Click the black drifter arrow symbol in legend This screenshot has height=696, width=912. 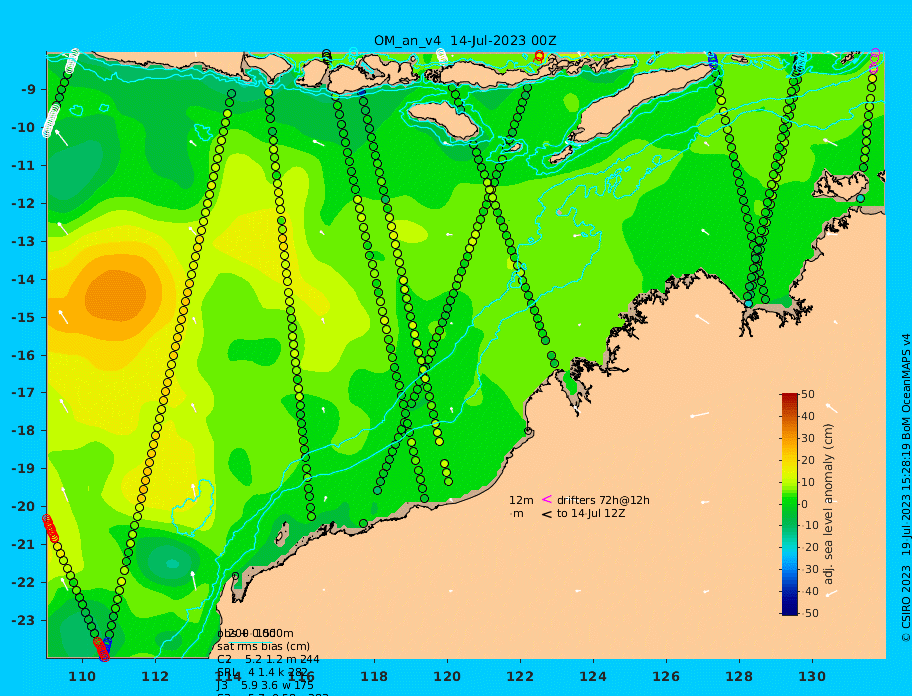547,514
